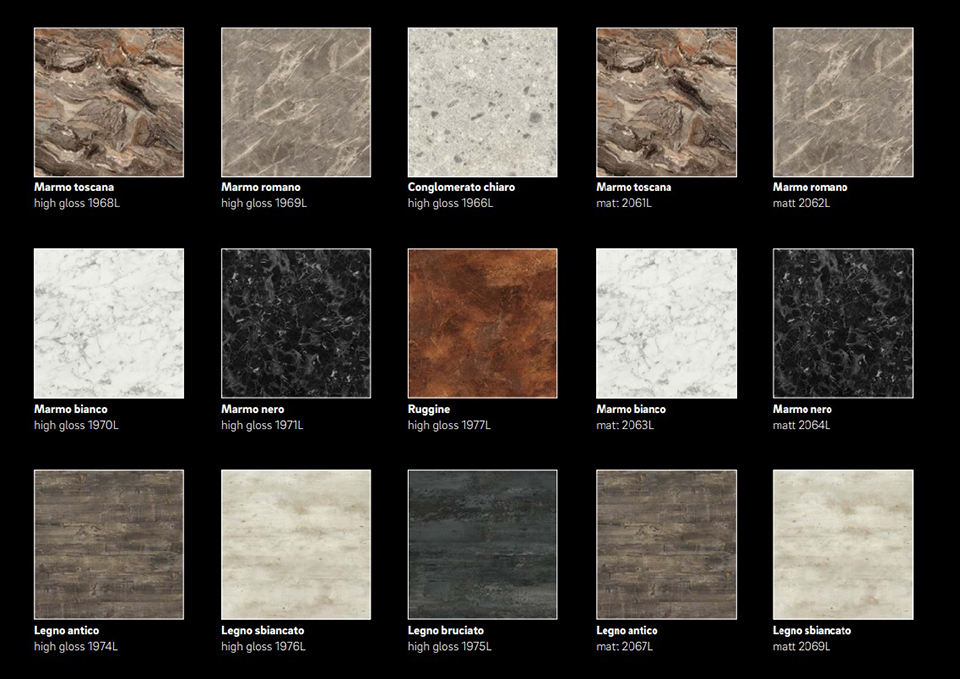The height and width of the screenshot is (679, 960).
Task: Click the "high gloss 1970L" code text
Action: tap(76, 426)
